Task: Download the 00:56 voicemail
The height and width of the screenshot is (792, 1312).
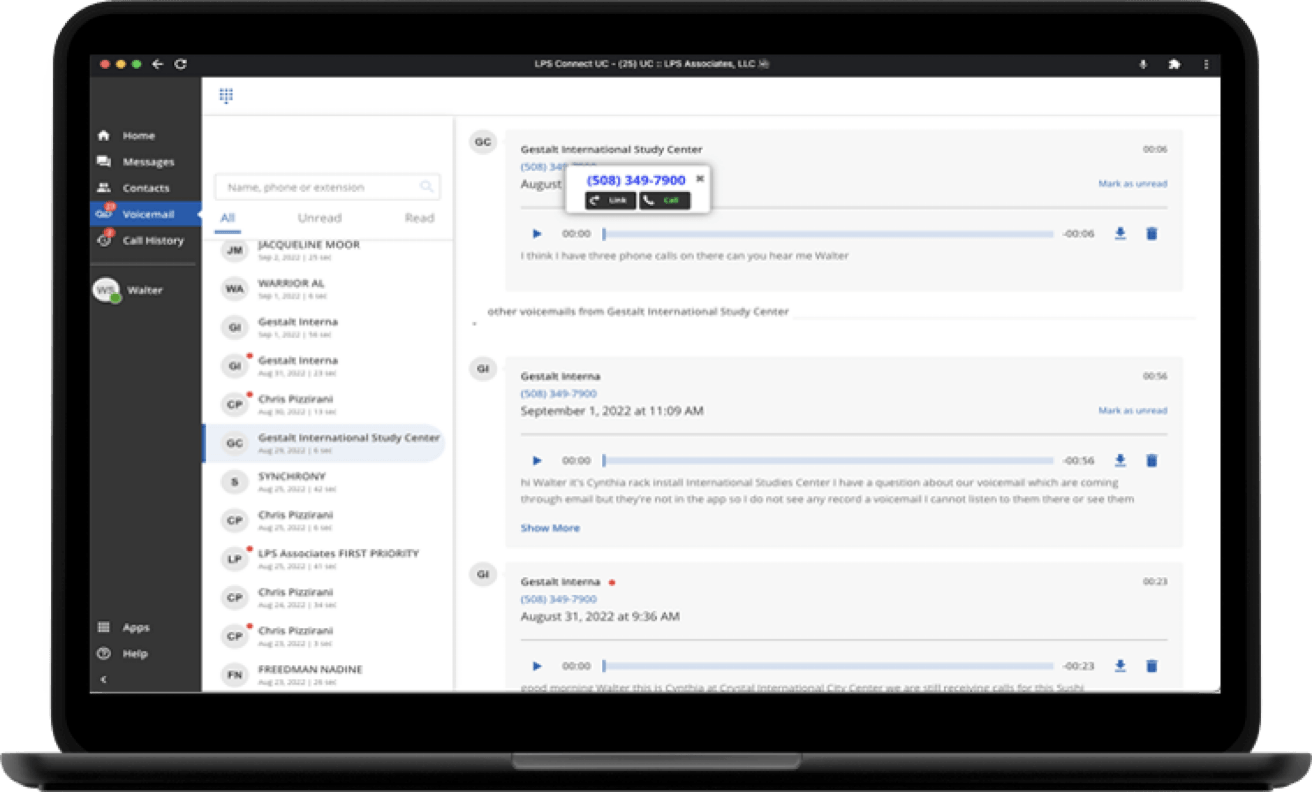Action: click(1120, 460)
